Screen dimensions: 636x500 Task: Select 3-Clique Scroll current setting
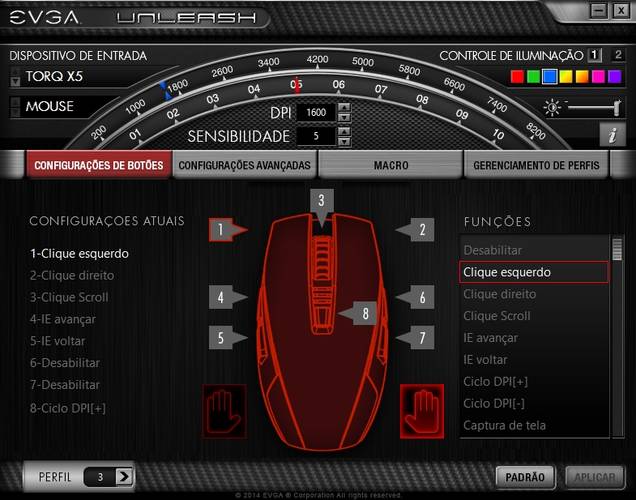coord(69,297)
